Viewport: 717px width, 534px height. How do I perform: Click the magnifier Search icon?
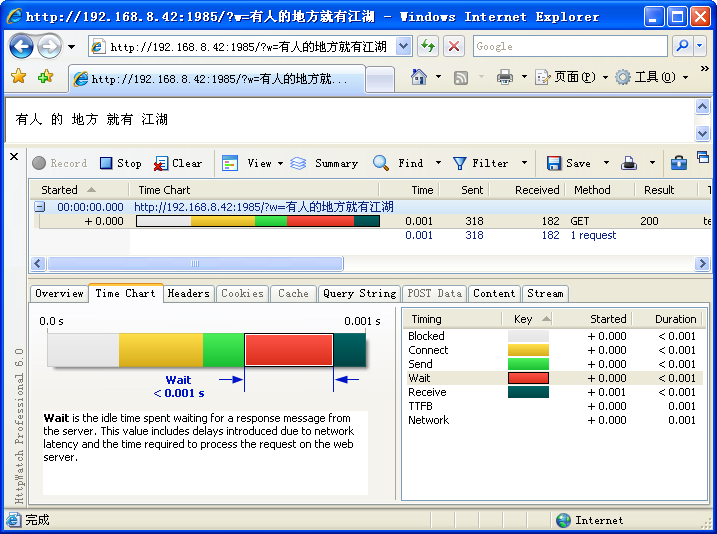682,46
